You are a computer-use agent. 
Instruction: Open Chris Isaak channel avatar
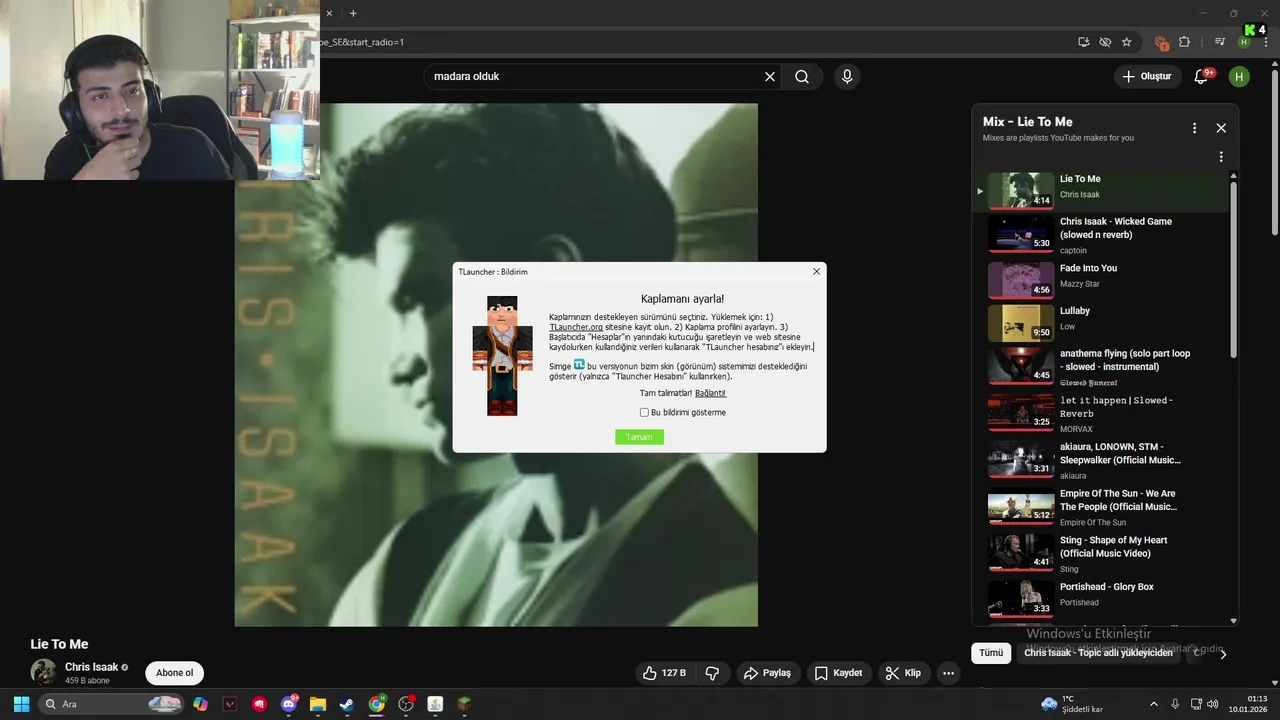pyautogui.click(x=43, y=672)
